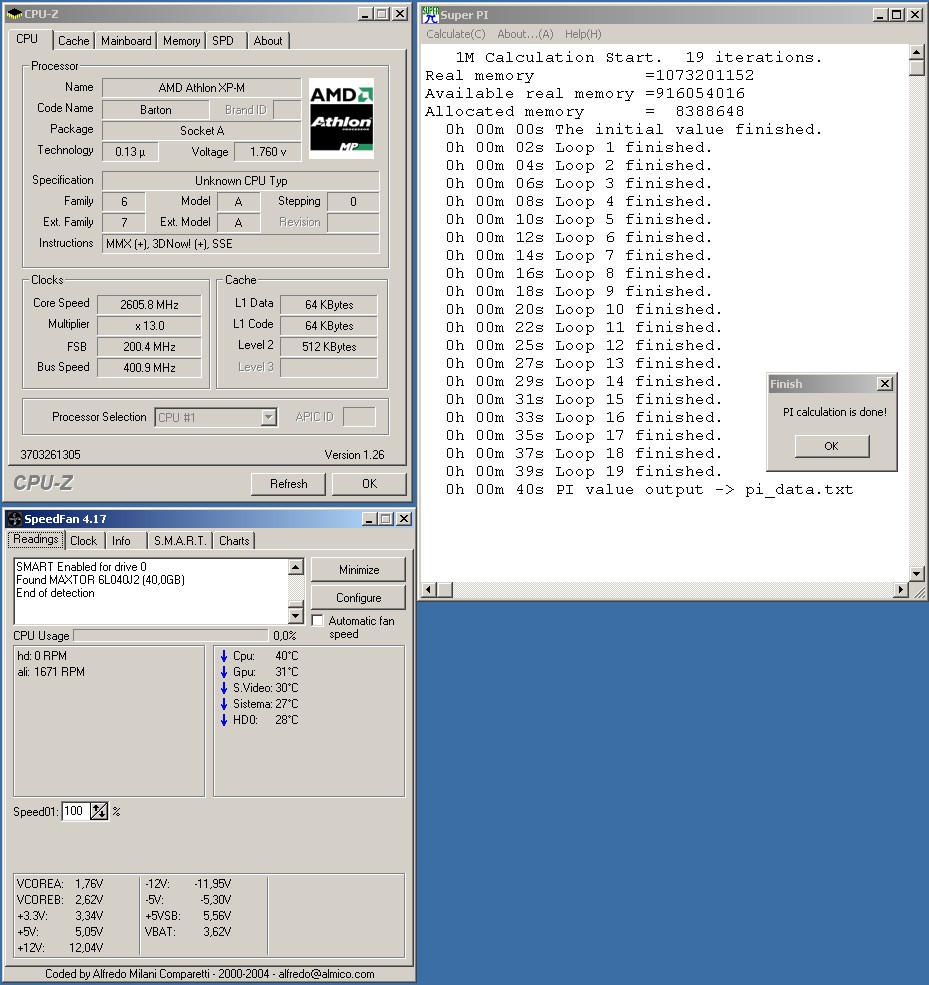Open the Help(H) menu in Super PI
This screenshot has height=985, width=929.
pos(583,34)
